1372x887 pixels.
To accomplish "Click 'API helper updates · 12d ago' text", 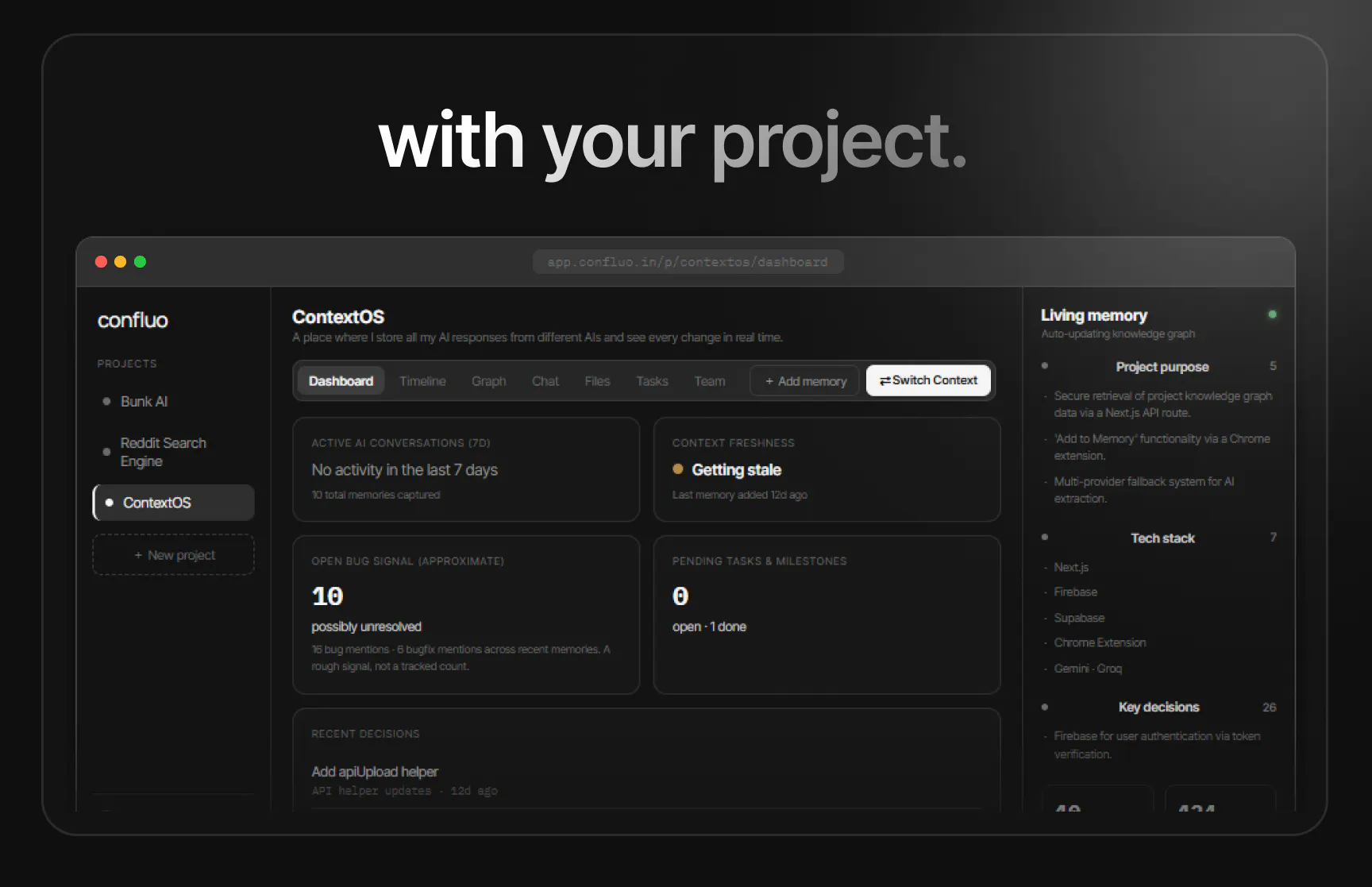I will [404, 791].
